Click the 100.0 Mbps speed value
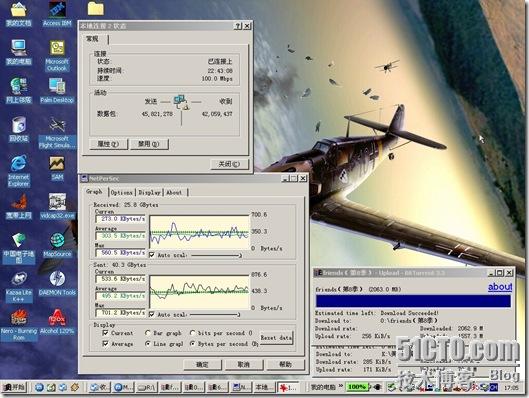The width and height of the screenshot is (529, 398). click(x=217, y=79)
